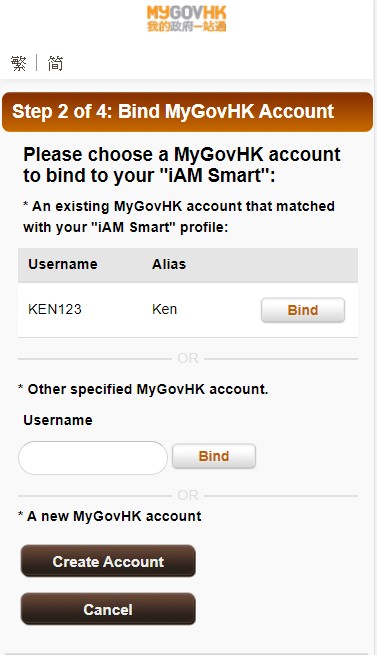The height and width of the screenshot is (655, 377).
Task: Bind the KEN123 account
Action: click(303, 310)
